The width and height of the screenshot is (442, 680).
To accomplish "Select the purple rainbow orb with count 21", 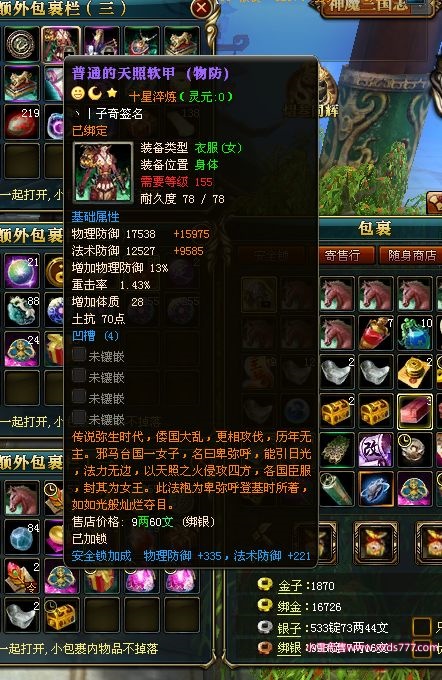I will [x=21, y=271].
